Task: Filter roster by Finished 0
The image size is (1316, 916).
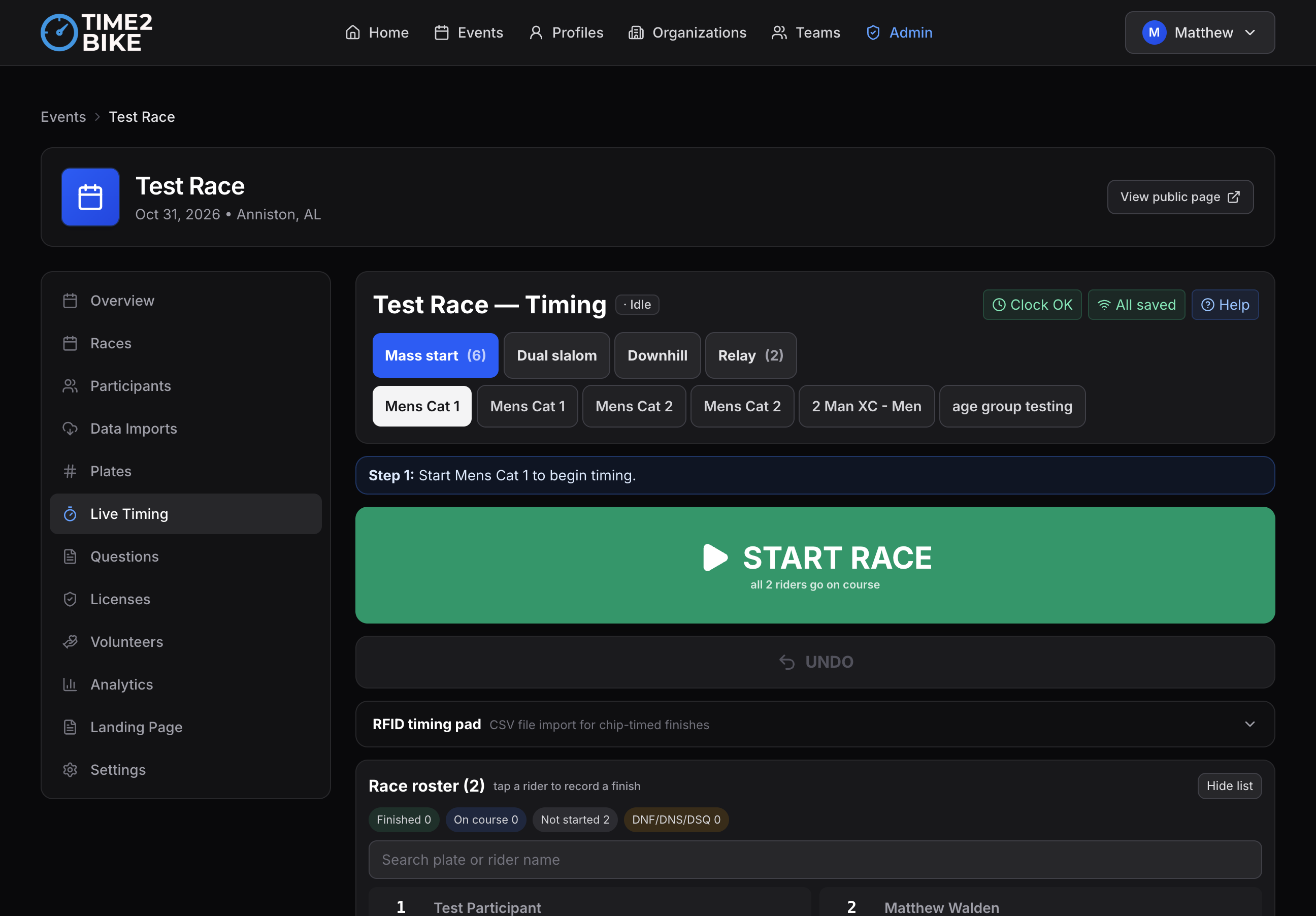Action: click(404, 819)
